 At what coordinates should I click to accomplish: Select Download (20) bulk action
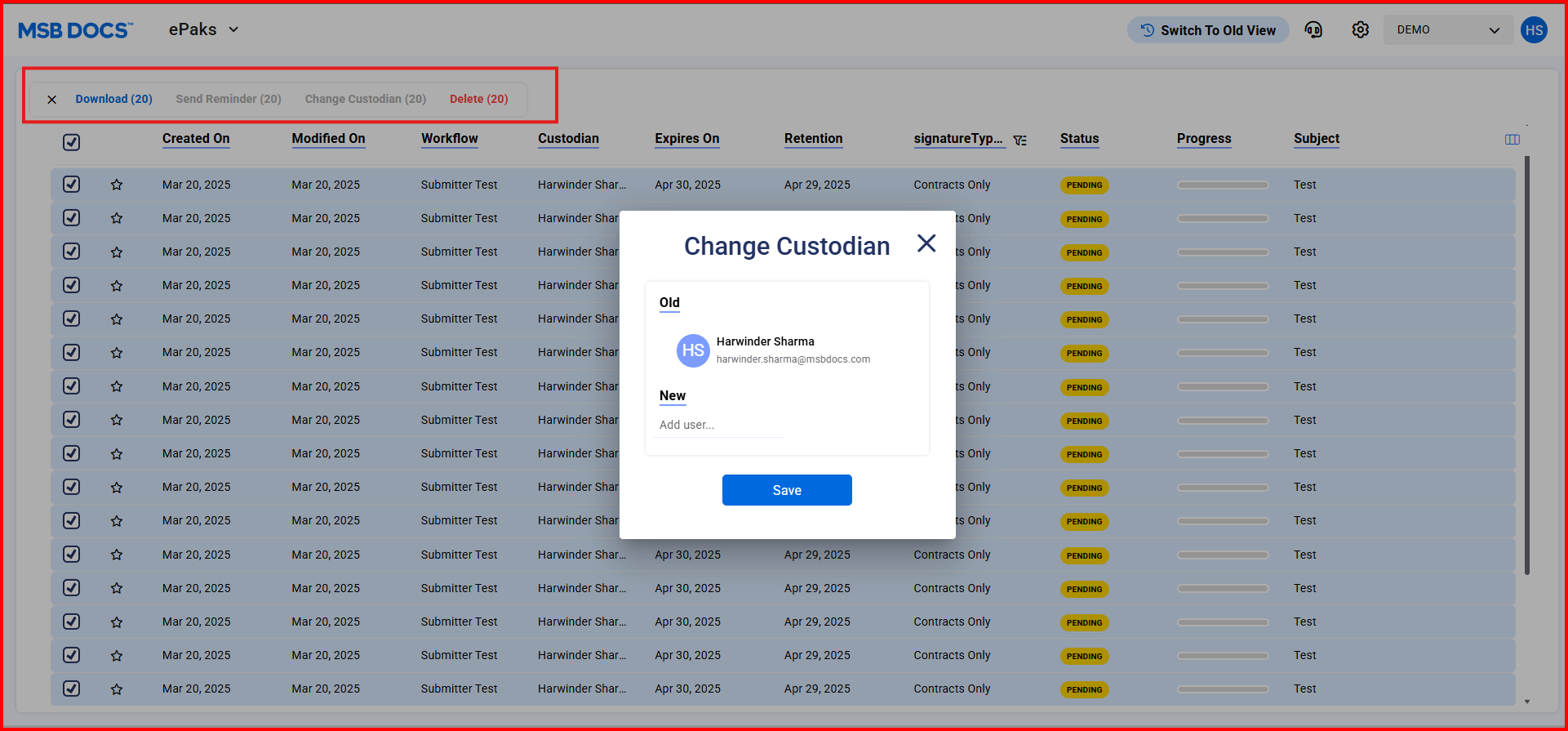coord(113,99)
